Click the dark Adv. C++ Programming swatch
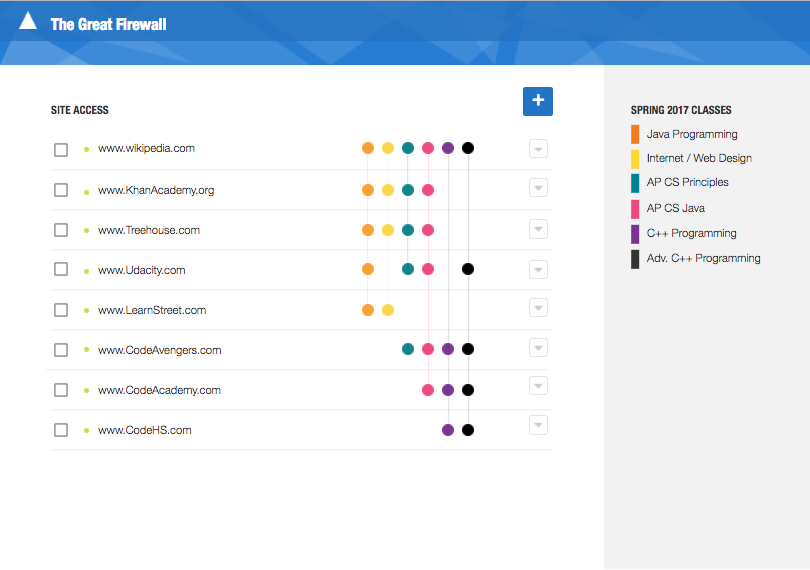Image resolution: width=810 pixels, height=570 pixels. click(635, 259)
